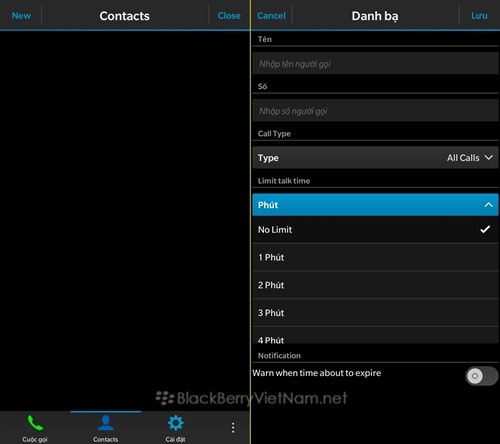Click the up chevron on Phút
Screen dimensions: 500x444
[x=488, y=205]
